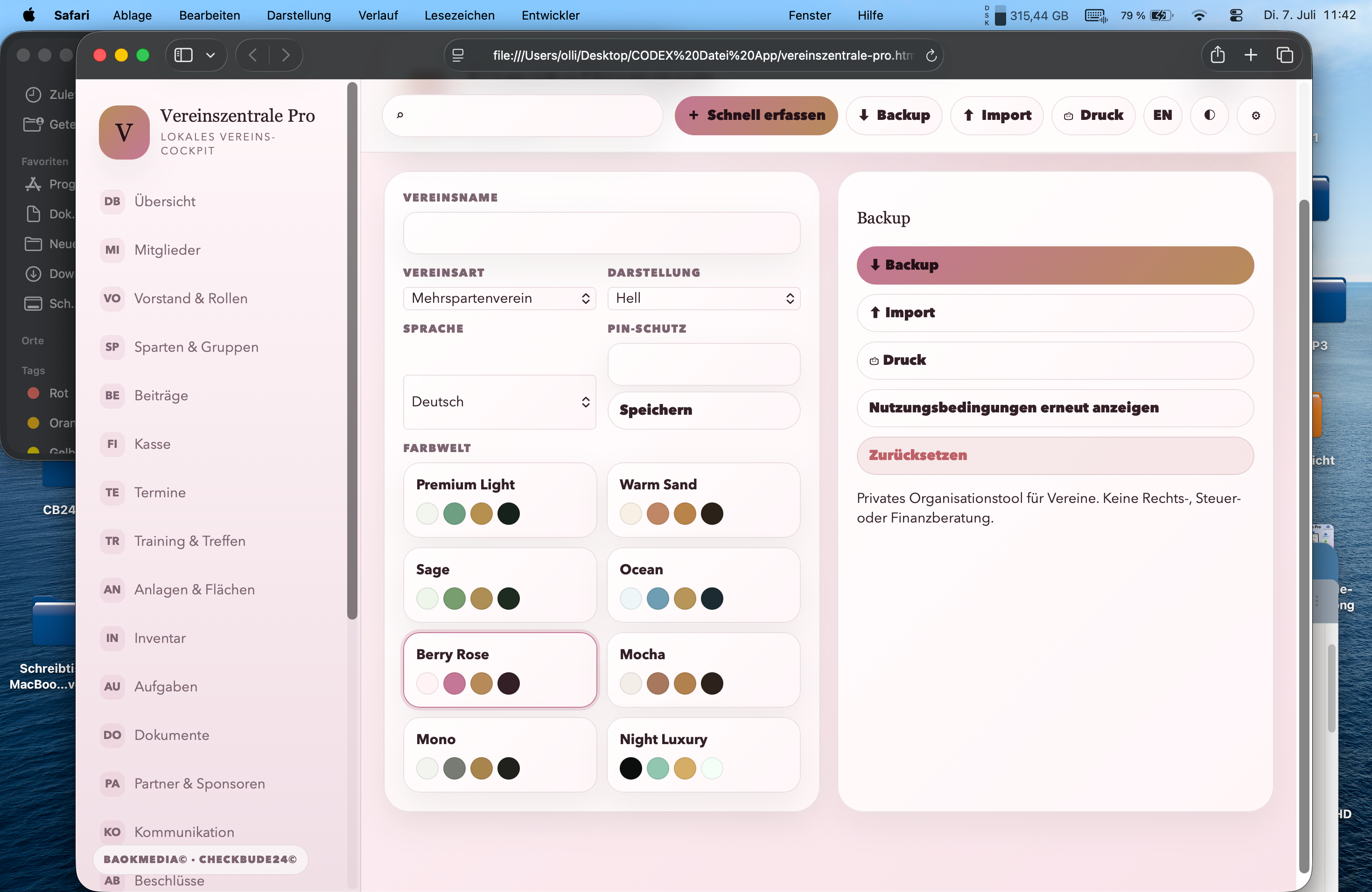The width and height of the screenshot is (1372, 892).
Task: Click the Safari address bar URL
Action: pyautogui.click(x=702, y=56)
